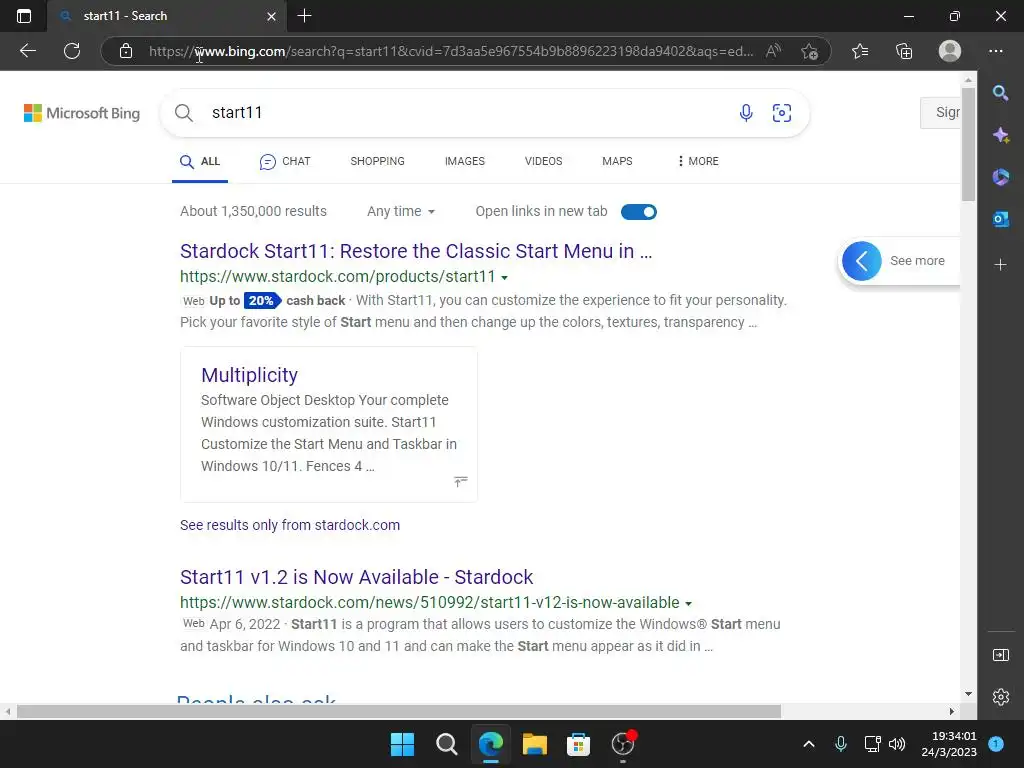The image size is (1024, 768).
Task: Open the Any time filter dropdown
Action: pyautogui.click(x=401, y=212)
